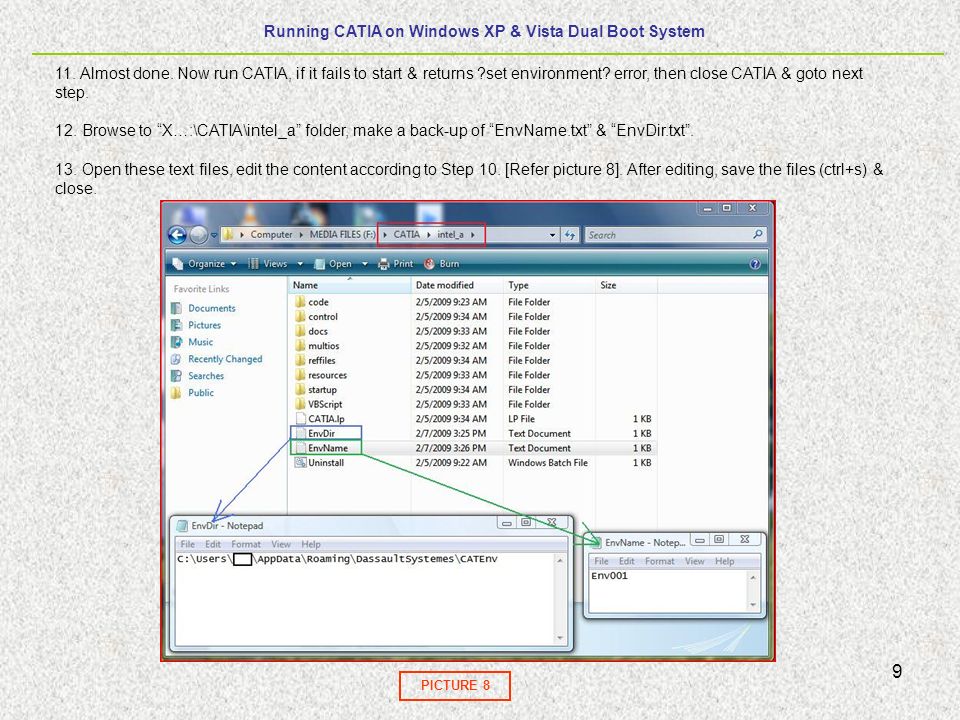The width and height of the screenshot is (960, 720).
Task: Expand the Open button dropdown arrow
Action: 365,264
